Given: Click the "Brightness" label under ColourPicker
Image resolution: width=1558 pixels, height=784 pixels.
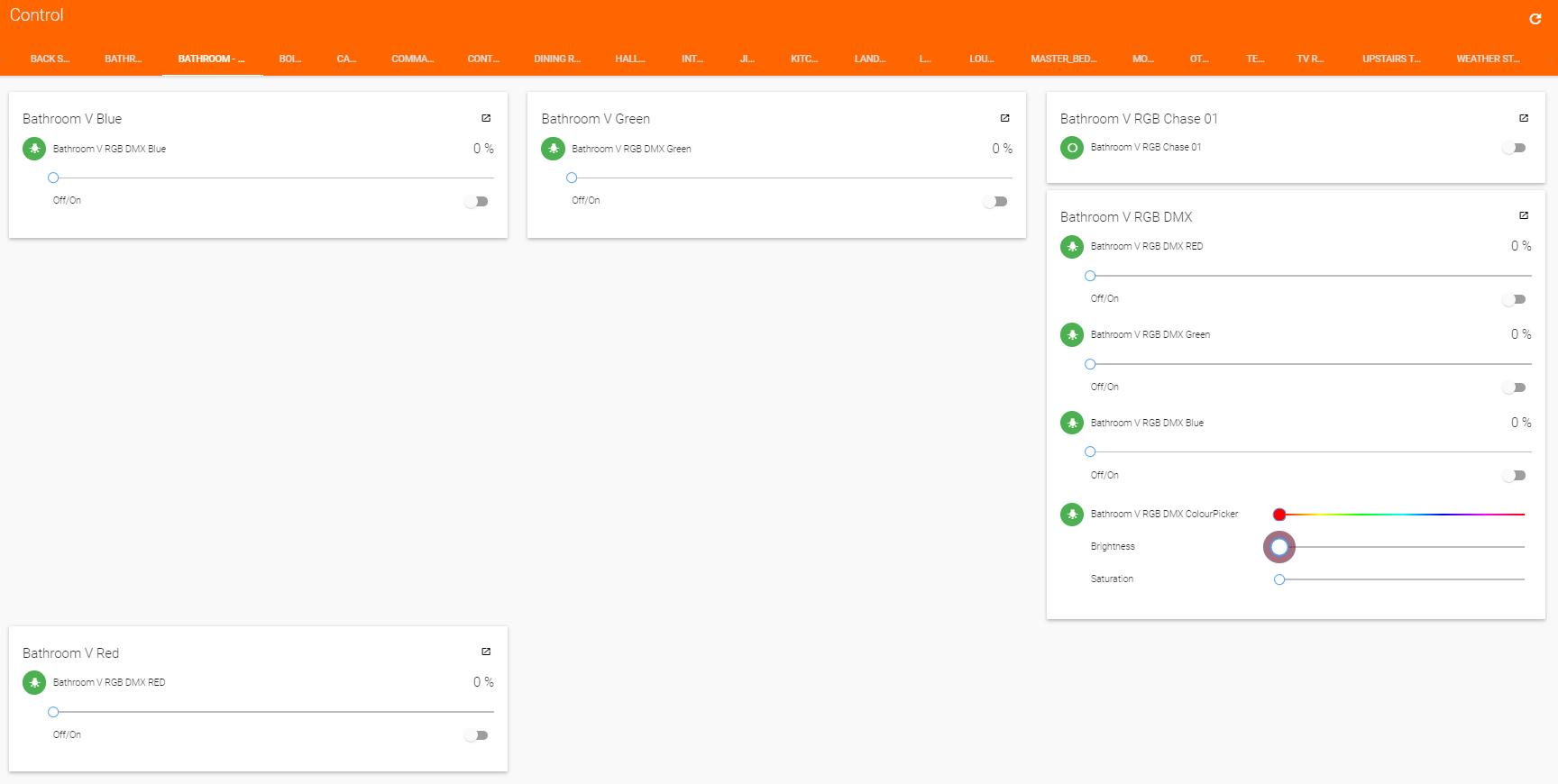Looking at the screenshot, I should click(1113, 547).
